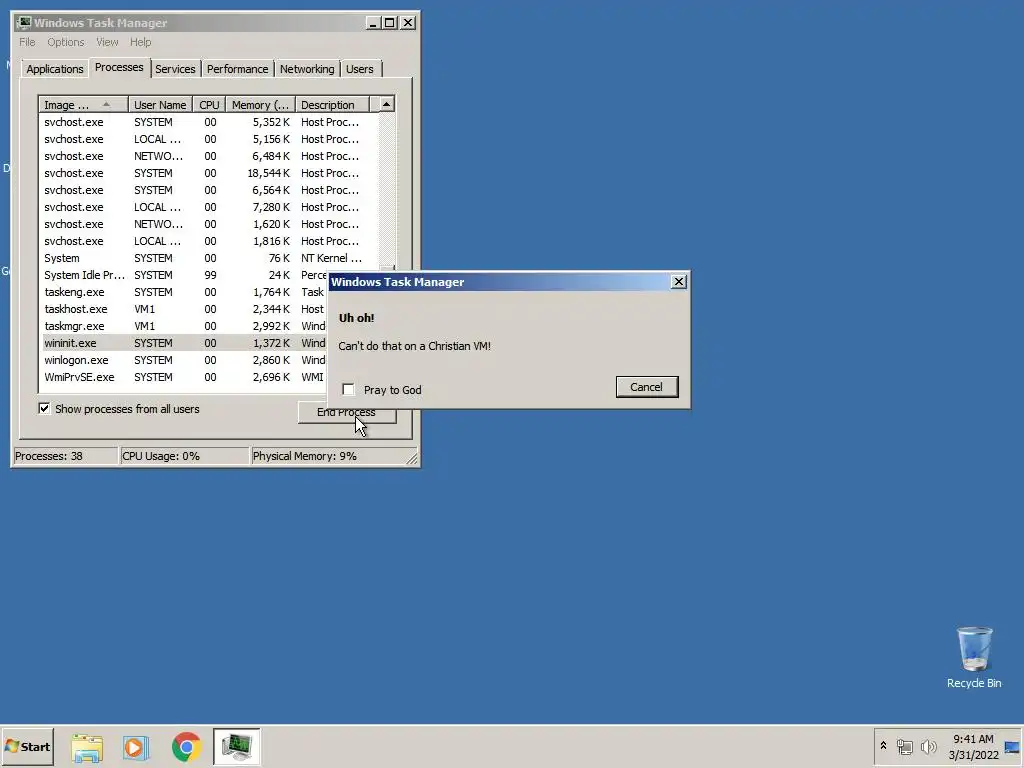This screenshot has height=768, width=1024.
Task: Select the winlogon.exe process row
Action: (184, 360)
